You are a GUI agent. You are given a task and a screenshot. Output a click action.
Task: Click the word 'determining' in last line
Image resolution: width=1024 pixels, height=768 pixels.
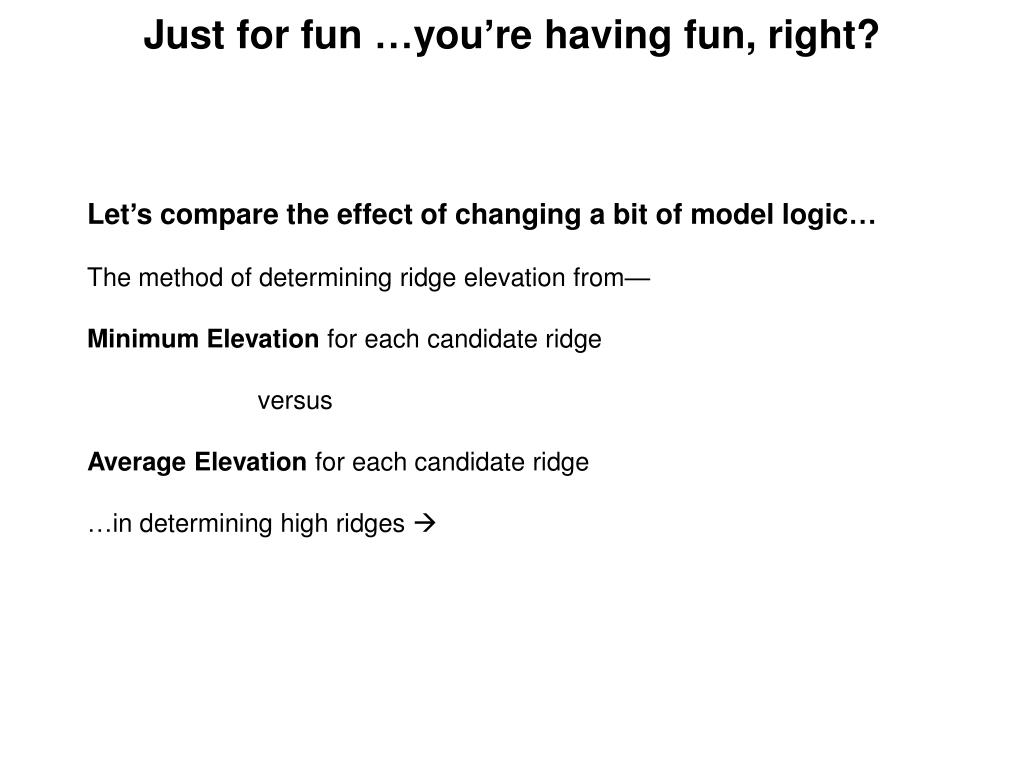[x=206, y=523]
